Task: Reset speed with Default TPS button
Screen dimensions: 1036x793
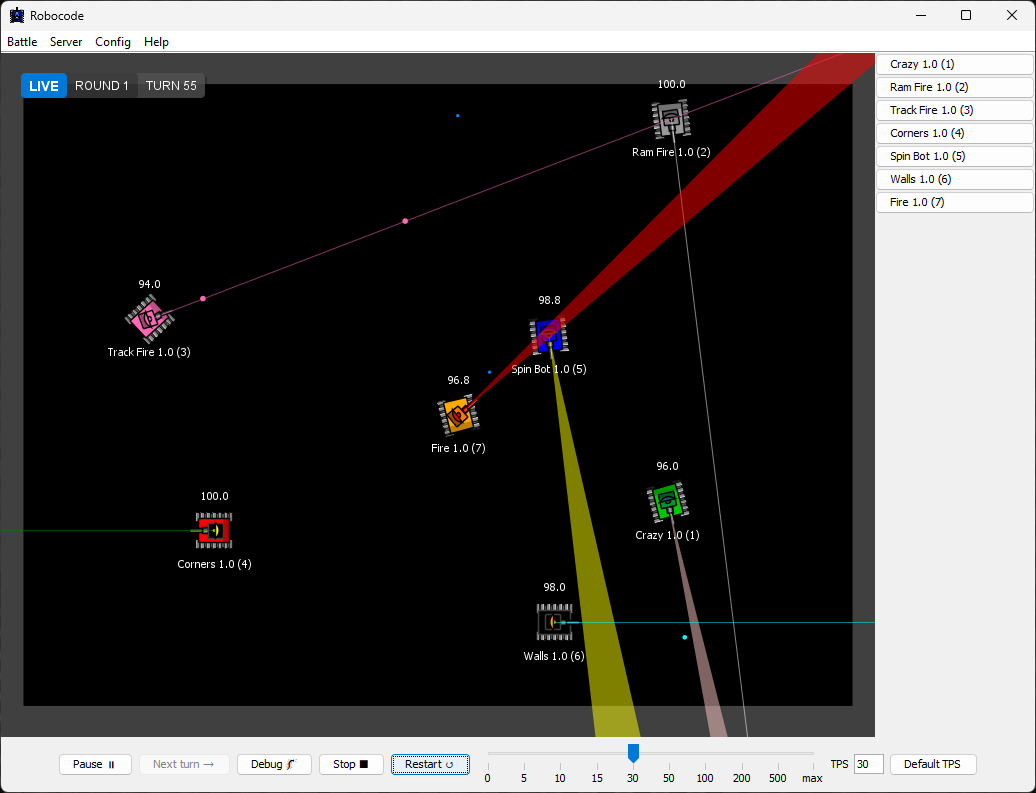Action: pyautogui.click(x=932, y=764)
